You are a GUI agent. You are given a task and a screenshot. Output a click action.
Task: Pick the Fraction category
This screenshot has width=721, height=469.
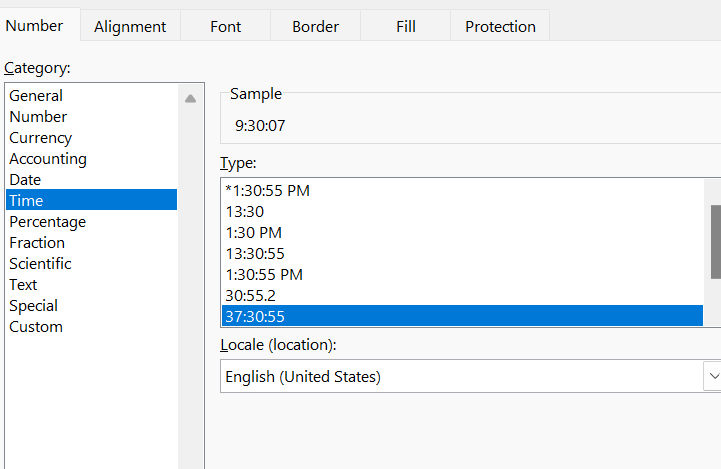click(x=92, y=242)
